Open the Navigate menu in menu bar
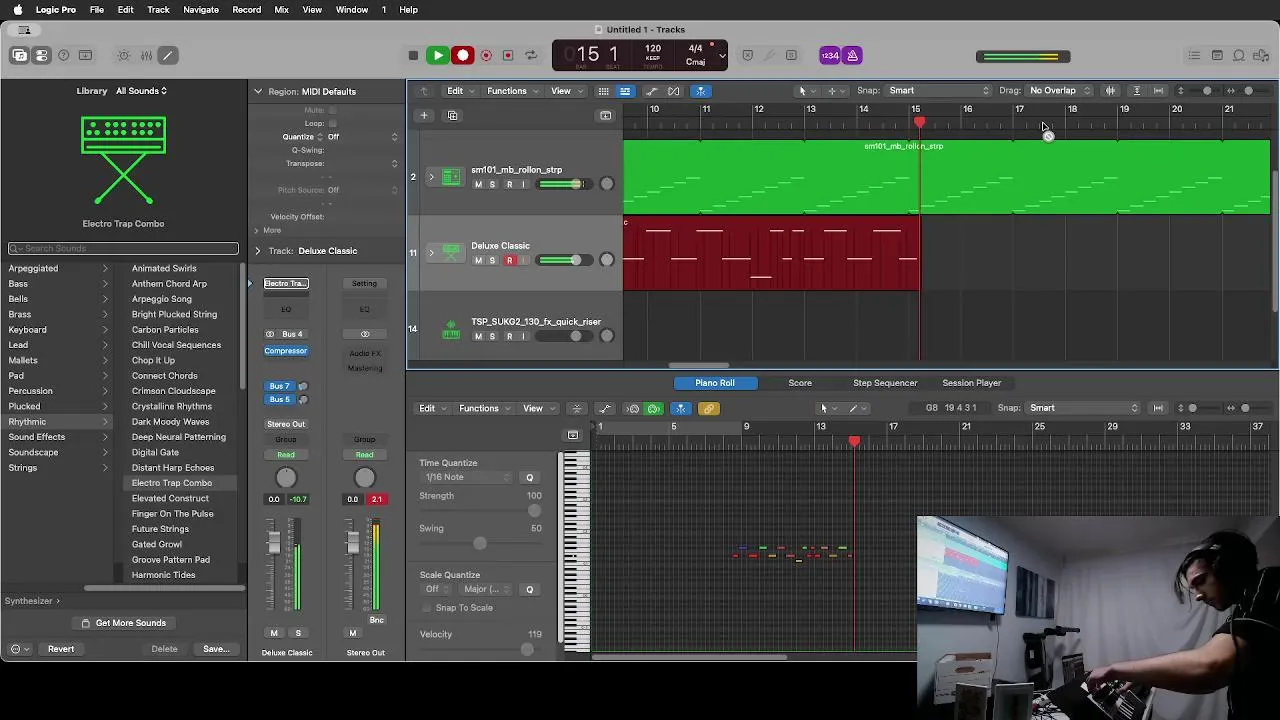This screenshot has width=1280, height=720. coord(201,9)
